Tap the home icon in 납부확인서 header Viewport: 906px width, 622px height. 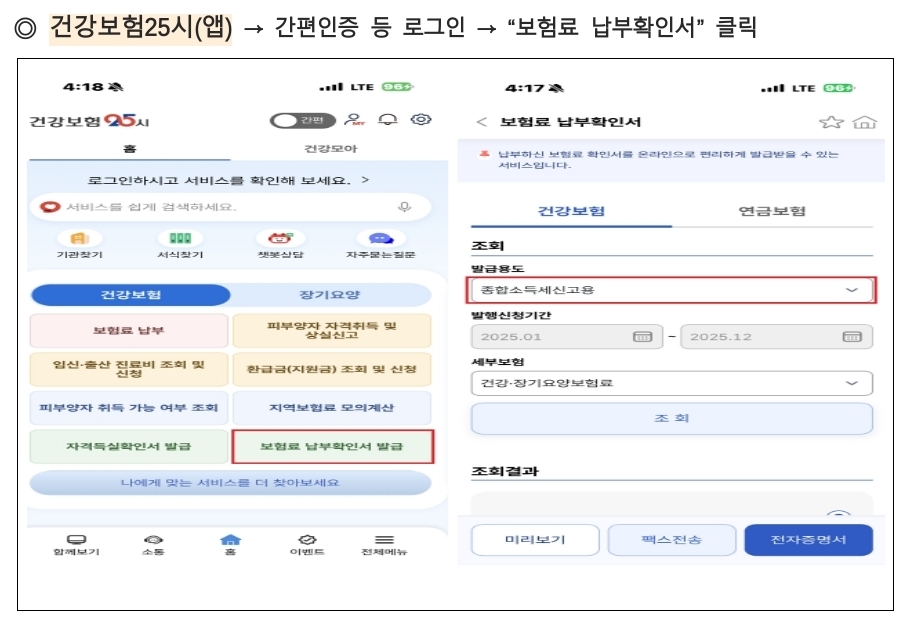[x=865, y=122]
